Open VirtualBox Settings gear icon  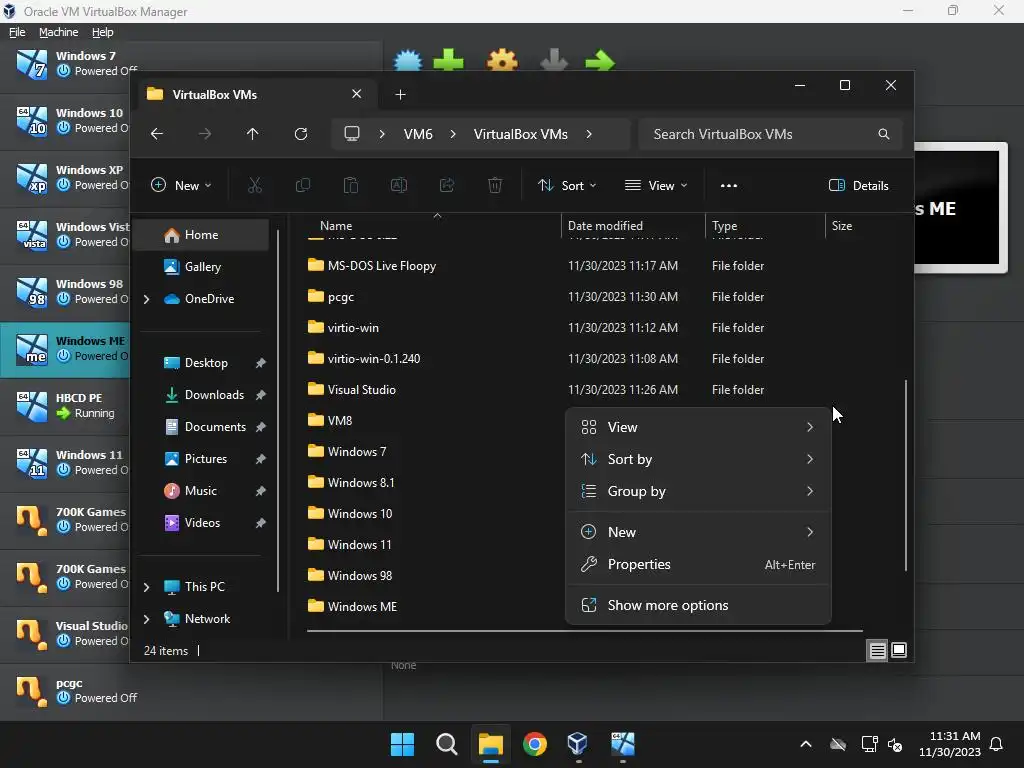(502, 61)
